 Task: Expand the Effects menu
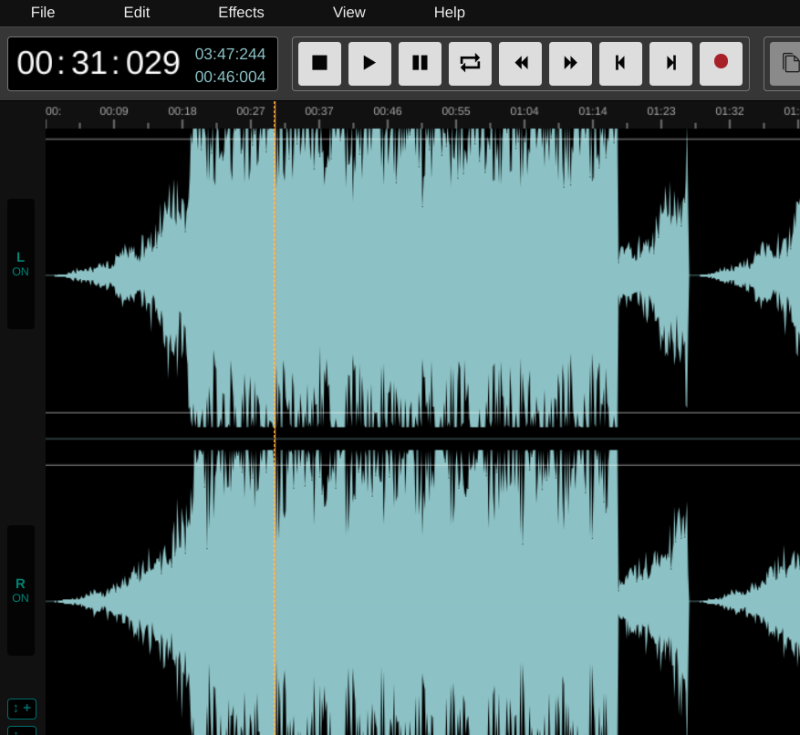coord(241,13)
